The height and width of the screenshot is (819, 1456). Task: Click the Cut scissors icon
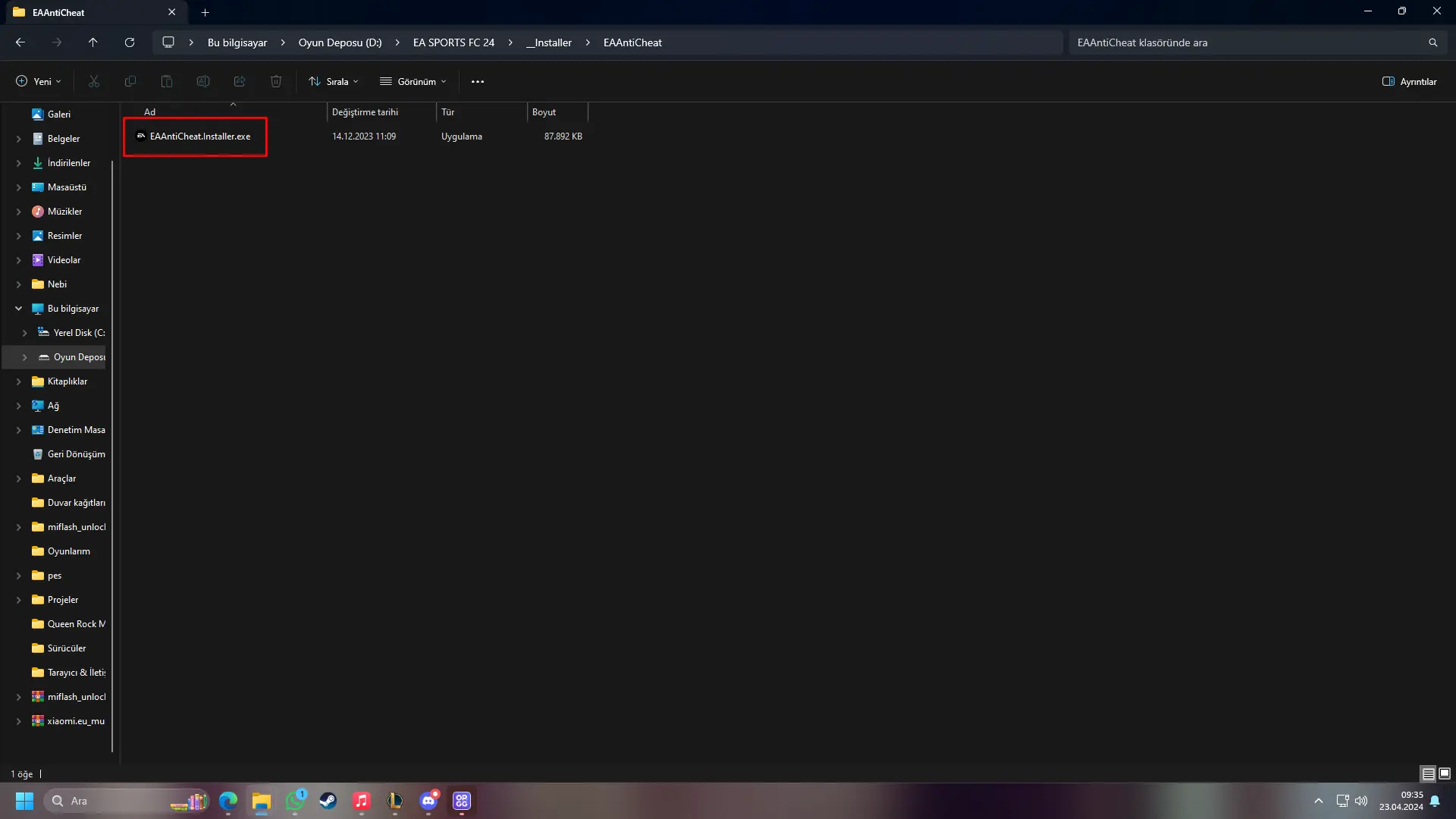coord(94,81)
